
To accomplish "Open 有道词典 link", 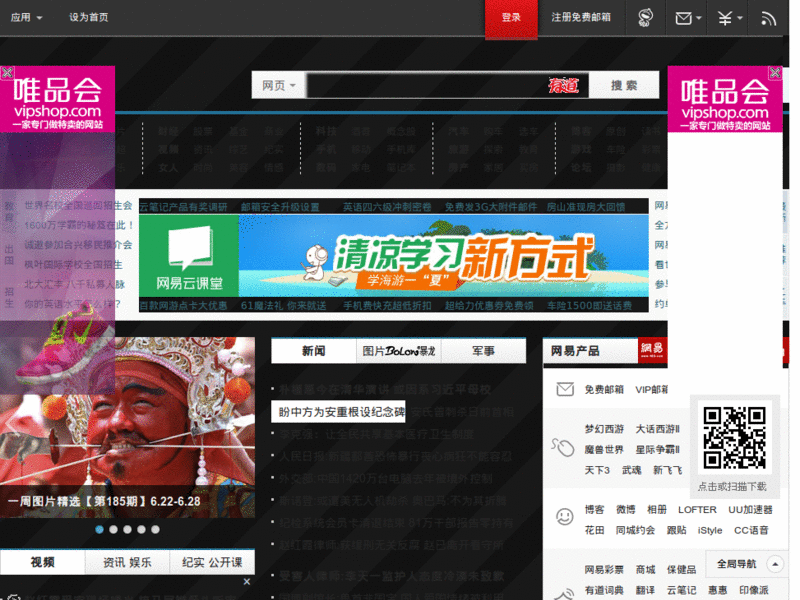I will tap(604, 590).
